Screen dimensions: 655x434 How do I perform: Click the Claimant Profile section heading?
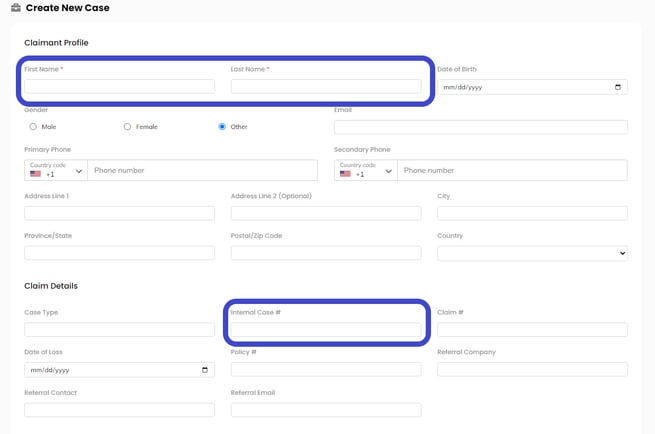tap(56, 43)
